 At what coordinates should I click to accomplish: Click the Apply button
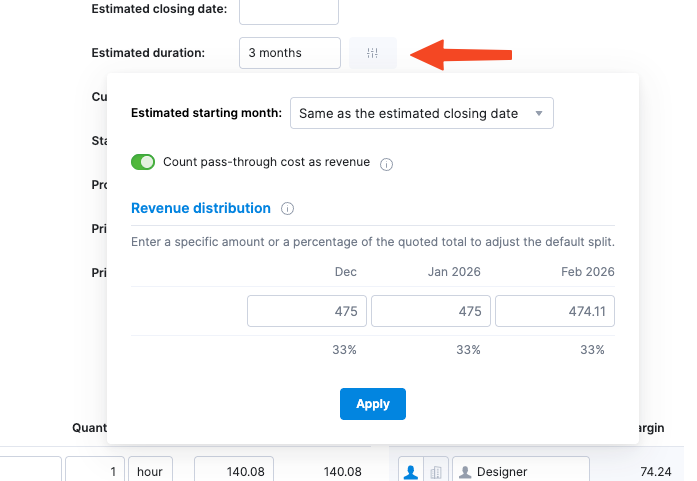[x=373, y=404]
